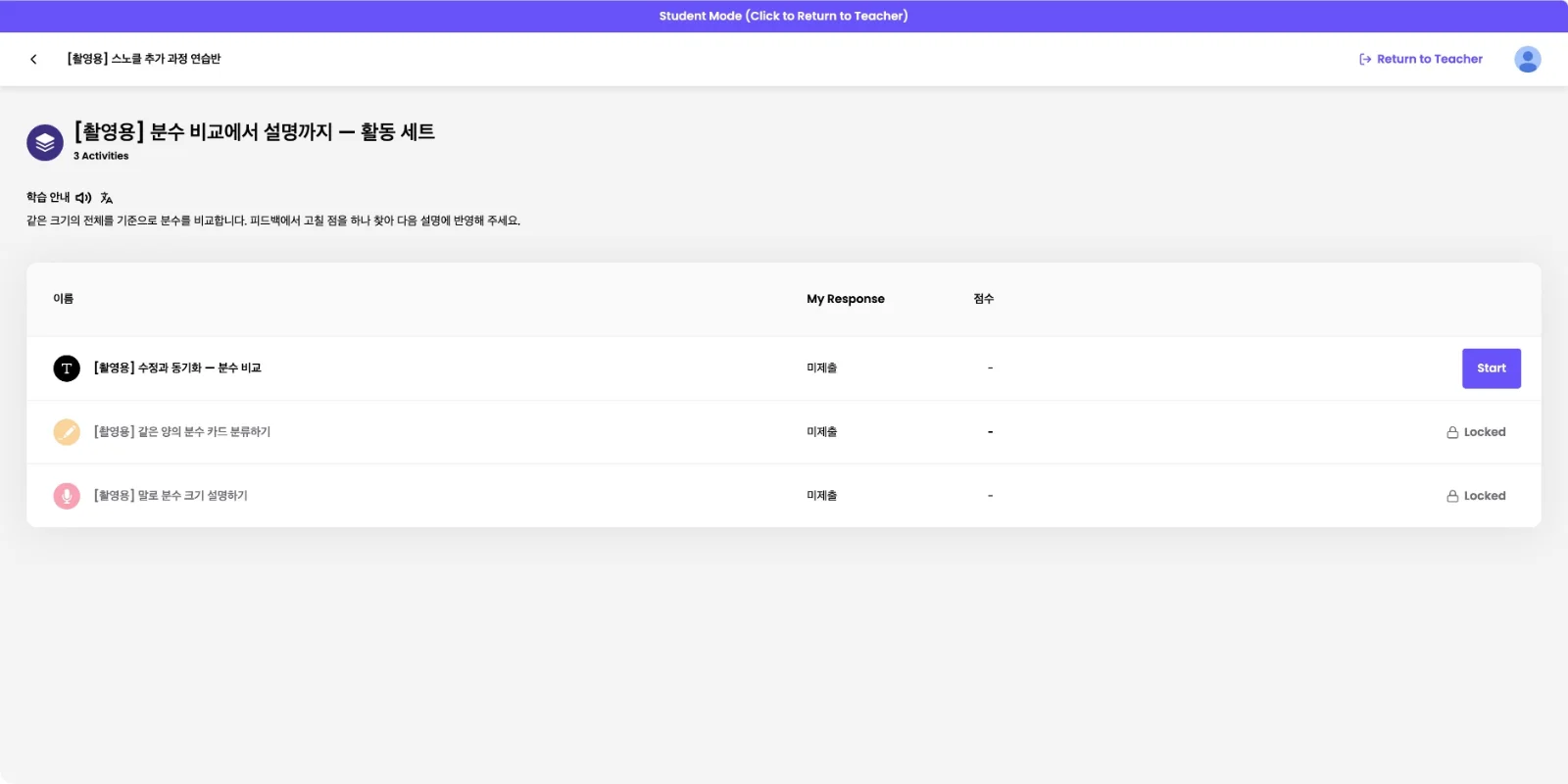Screen dimensions: 1568x784
Task: Select the [촬영용] 말로 분수 크기 설명하기 title
Action: tap(171, 496)
